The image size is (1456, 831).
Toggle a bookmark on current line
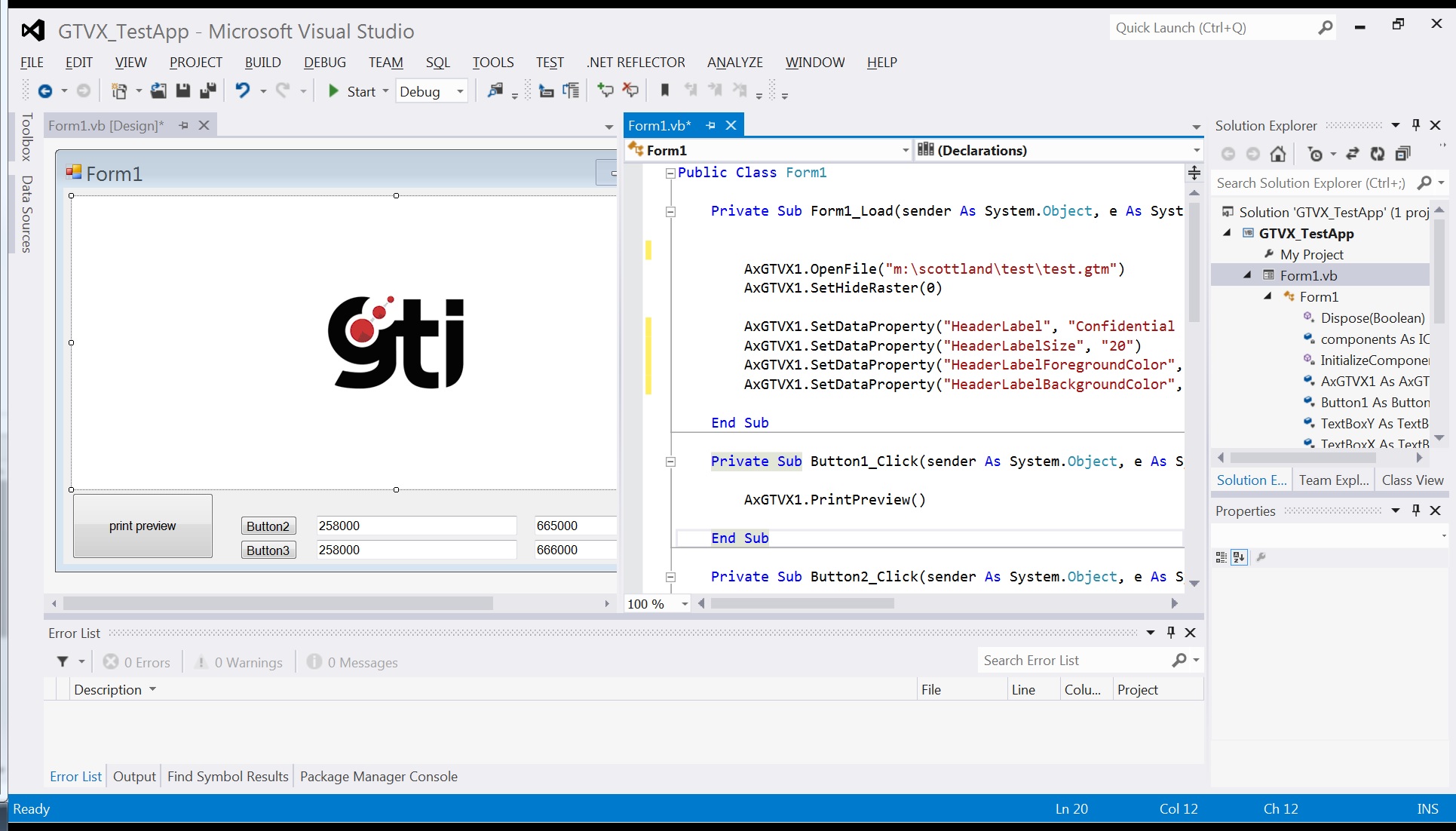tap(664, 91)
